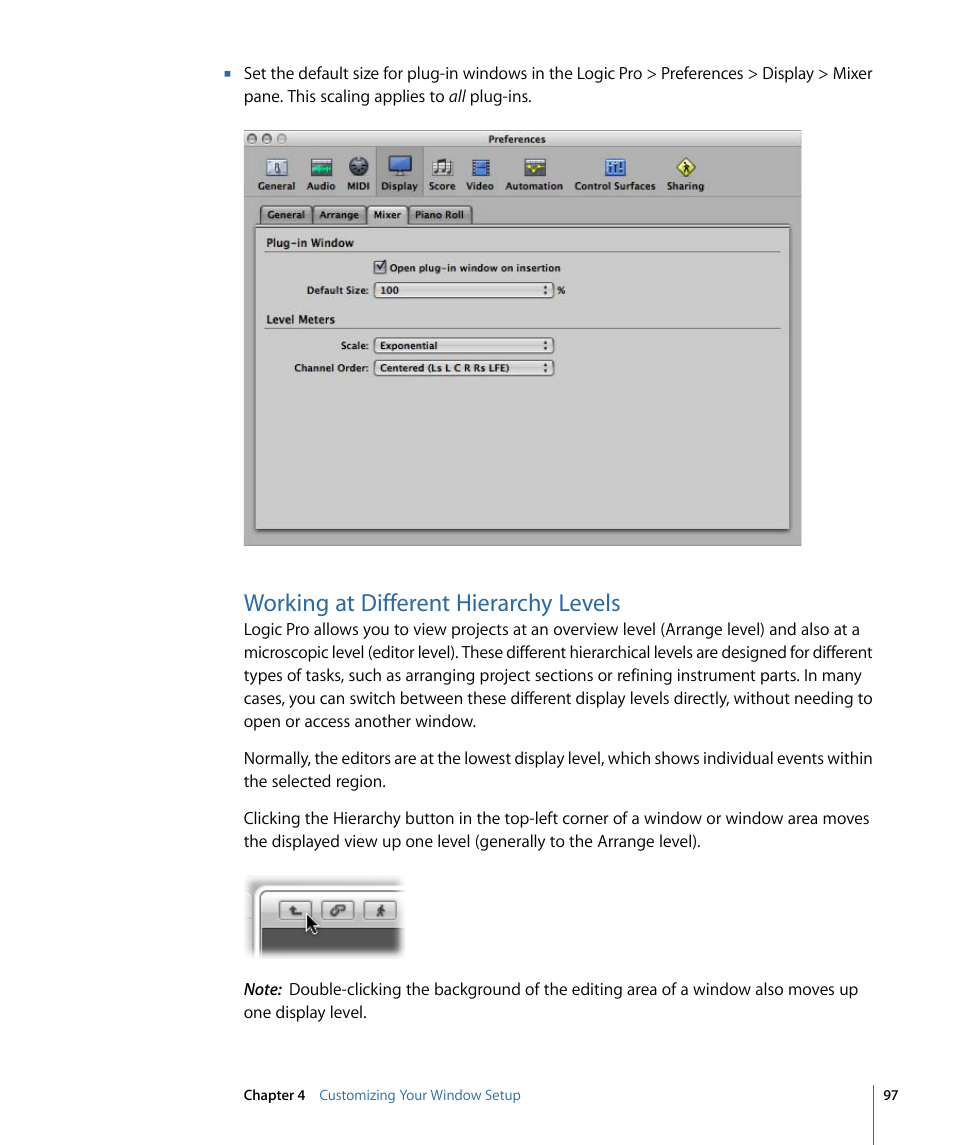Image resolution: width=954 pixels, height=1145 pixels.
Task: Open the Default Size dropdown
Action: [x=464, y=290]
